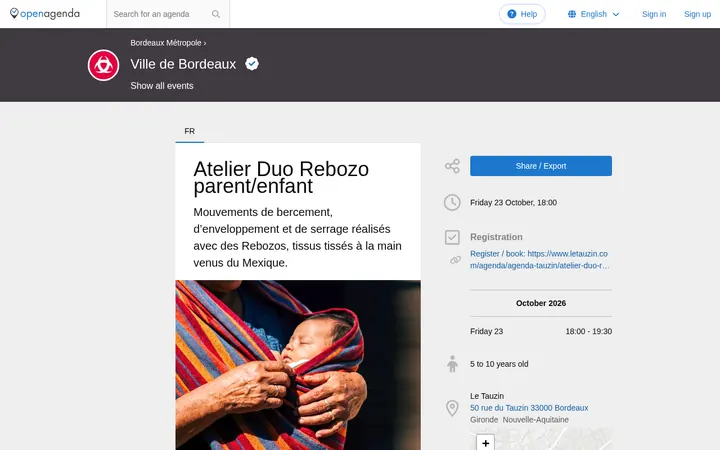The height and width of the screenshot is (450, 720).
Task: Click the baby in rebozo event photo
Action: (x=298, y=365)
